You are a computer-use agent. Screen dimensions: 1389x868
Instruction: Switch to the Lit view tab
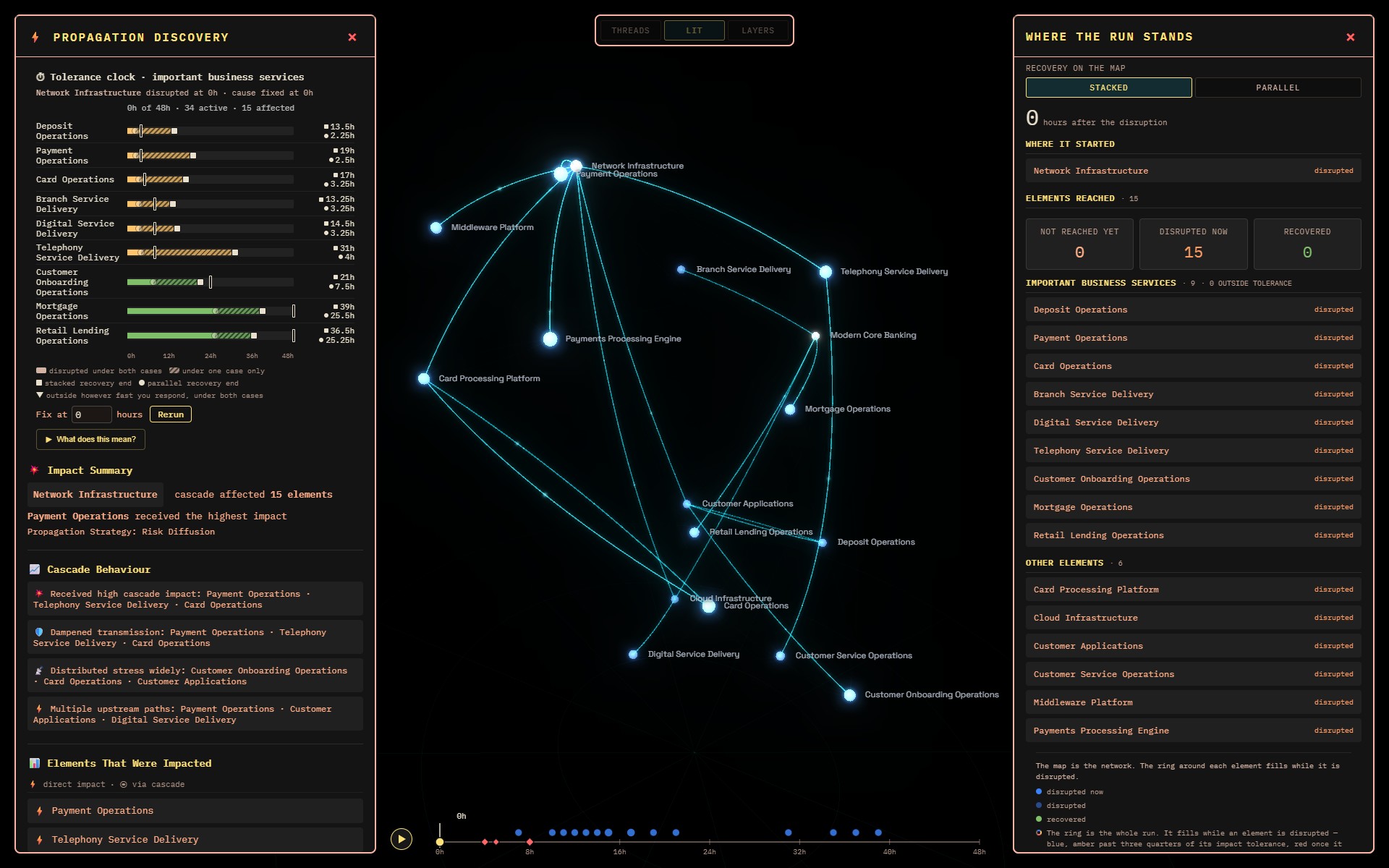point(694,30)
